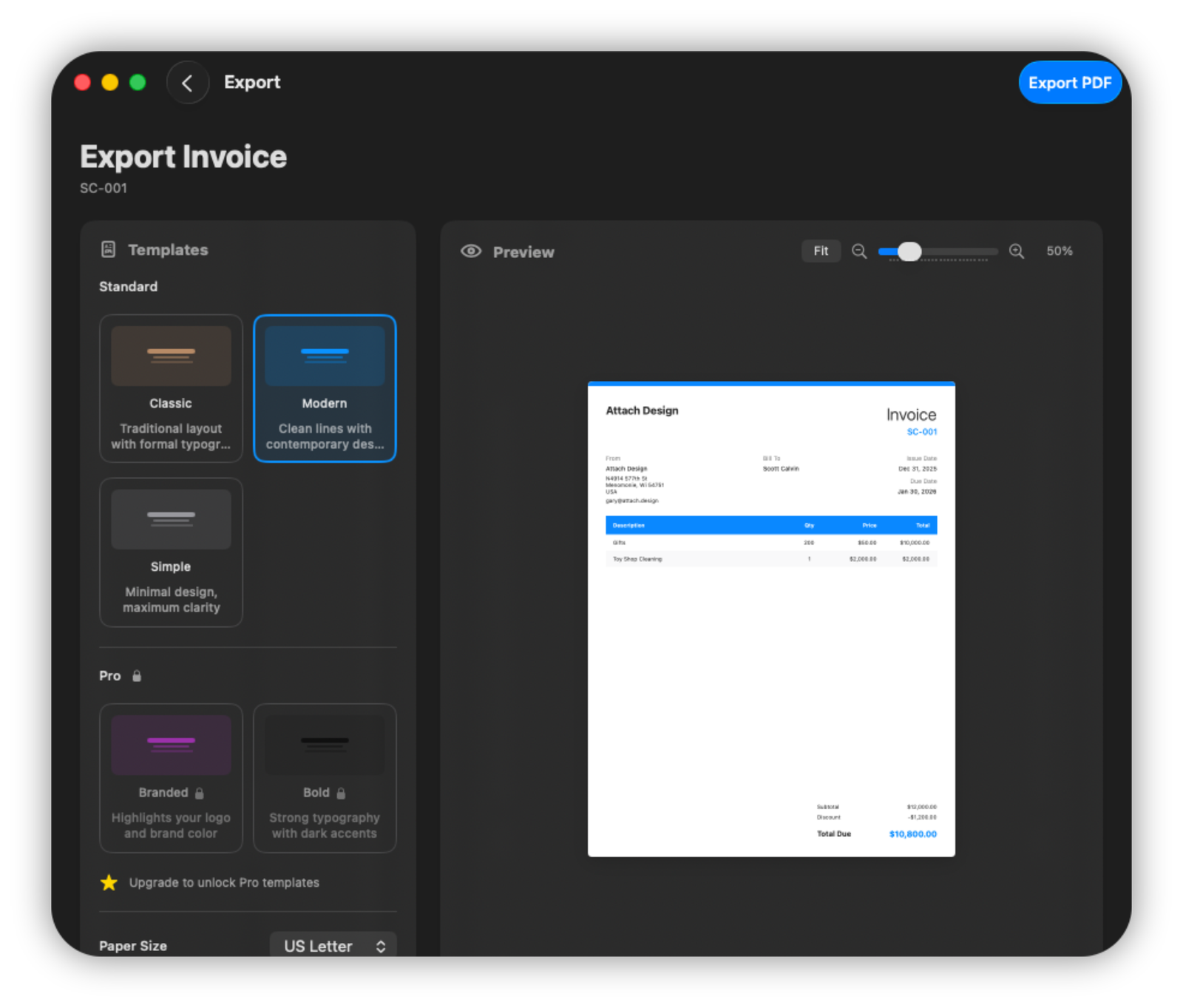1183x1008 pixels.
Task: Click the Fit zoom button
Action: pyautogui.click(x=821, y=251)
